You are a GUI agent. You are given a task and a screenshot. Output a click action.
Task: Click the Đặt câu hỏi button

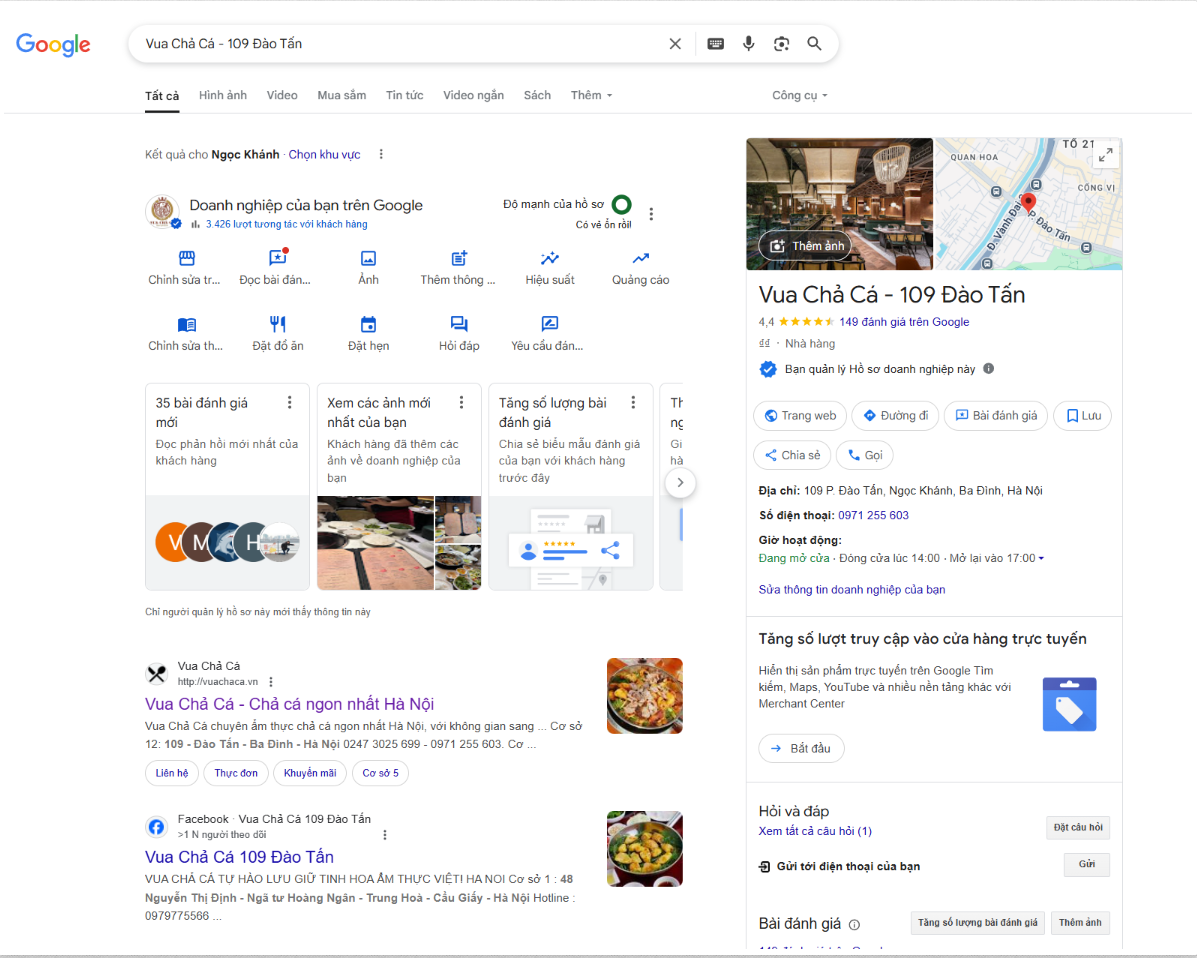(1077, 827)
